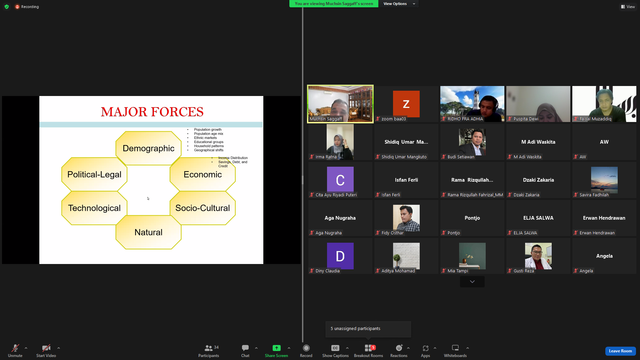This screenshot has height=360, width=640.
Task: Select the AW participant tile
Action: tap(604, 142)
